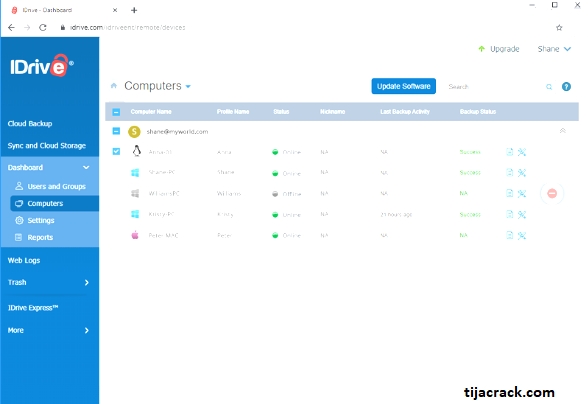This screenshot has width=588, height=404.
Task: Open the log document icon for Peter-MAC
Action: click(x=510, y=235)
